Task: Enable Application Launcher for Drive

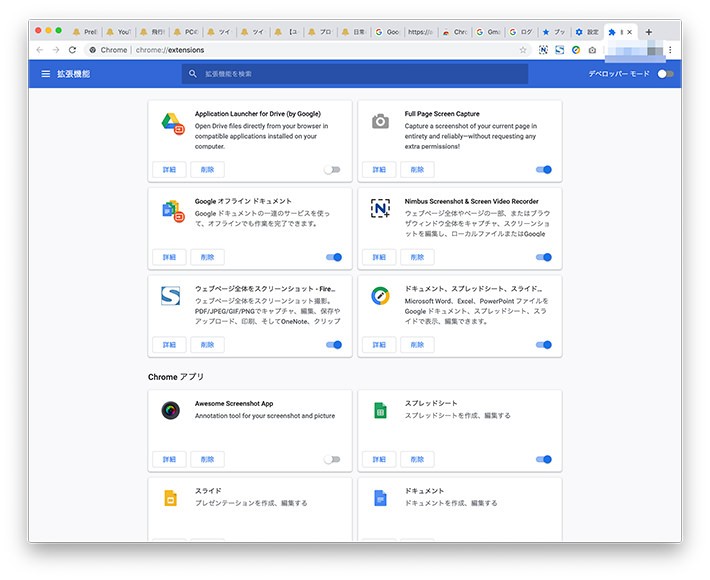Action: tap(332, 170)
